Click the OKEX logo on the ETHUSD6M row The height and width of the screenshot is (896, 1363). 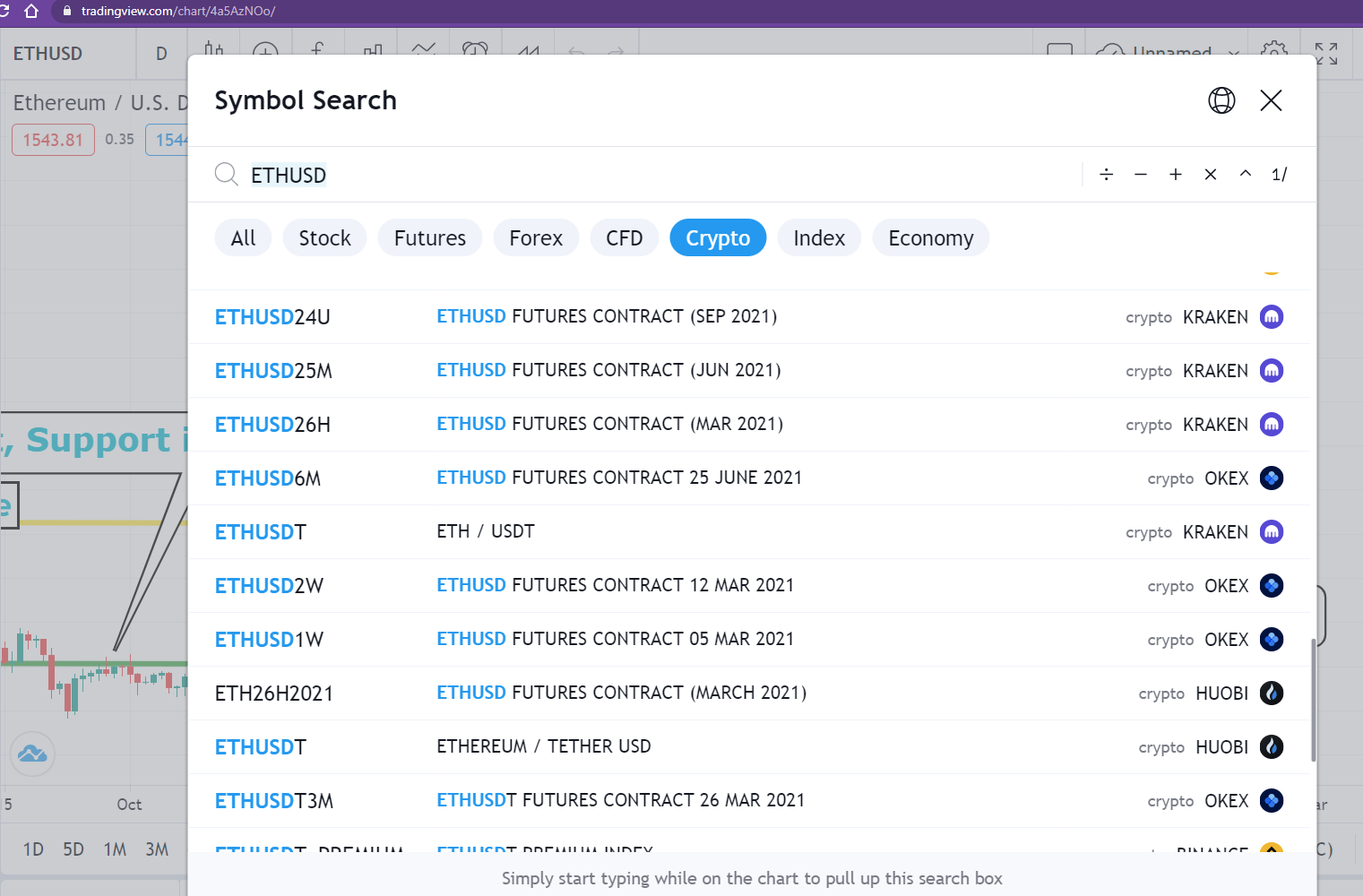coord(1272,478)
